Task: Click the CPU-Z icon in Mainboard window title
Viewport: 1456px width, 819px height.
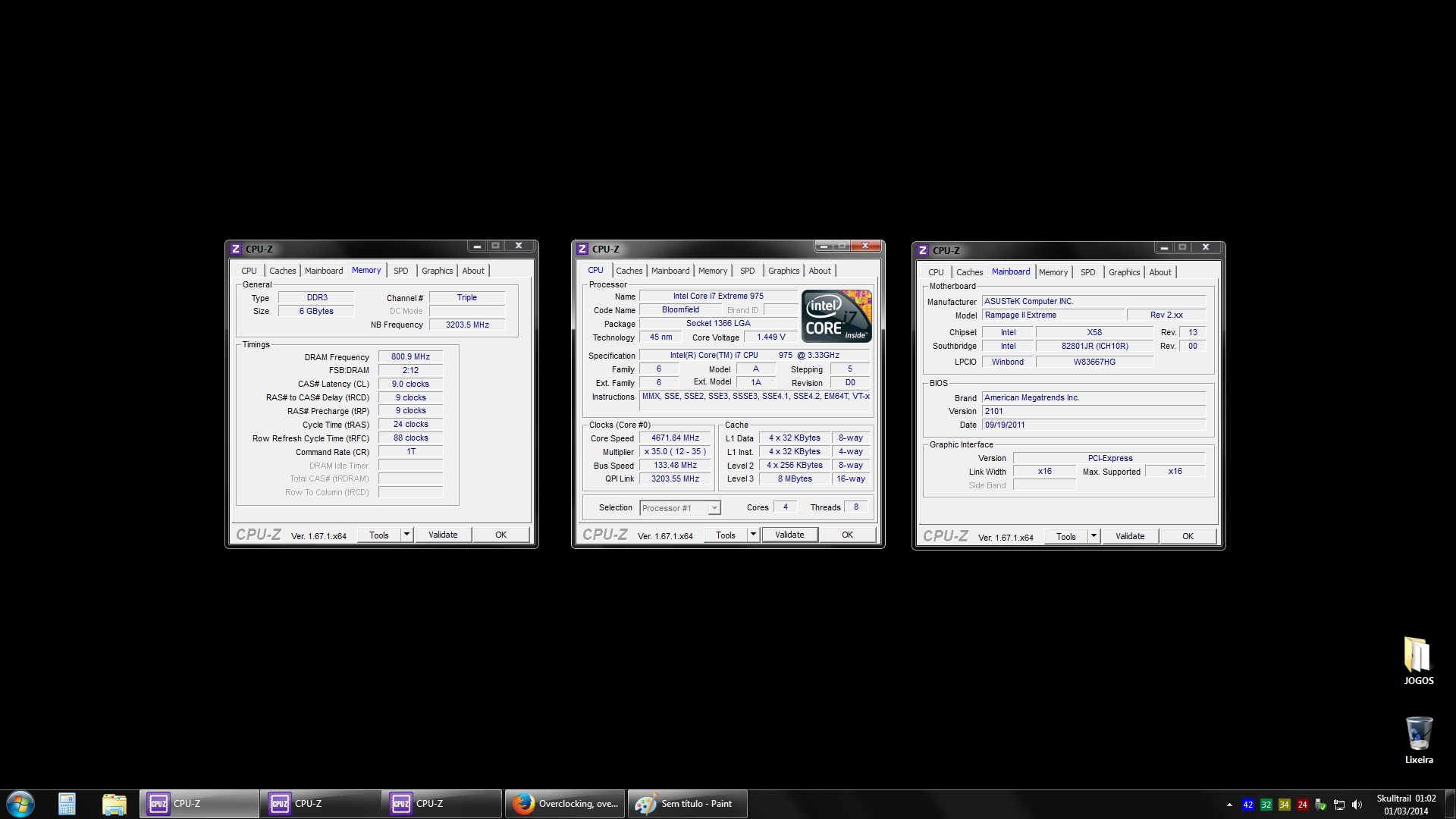Action: pyautogui.click(x=923, y=250)
